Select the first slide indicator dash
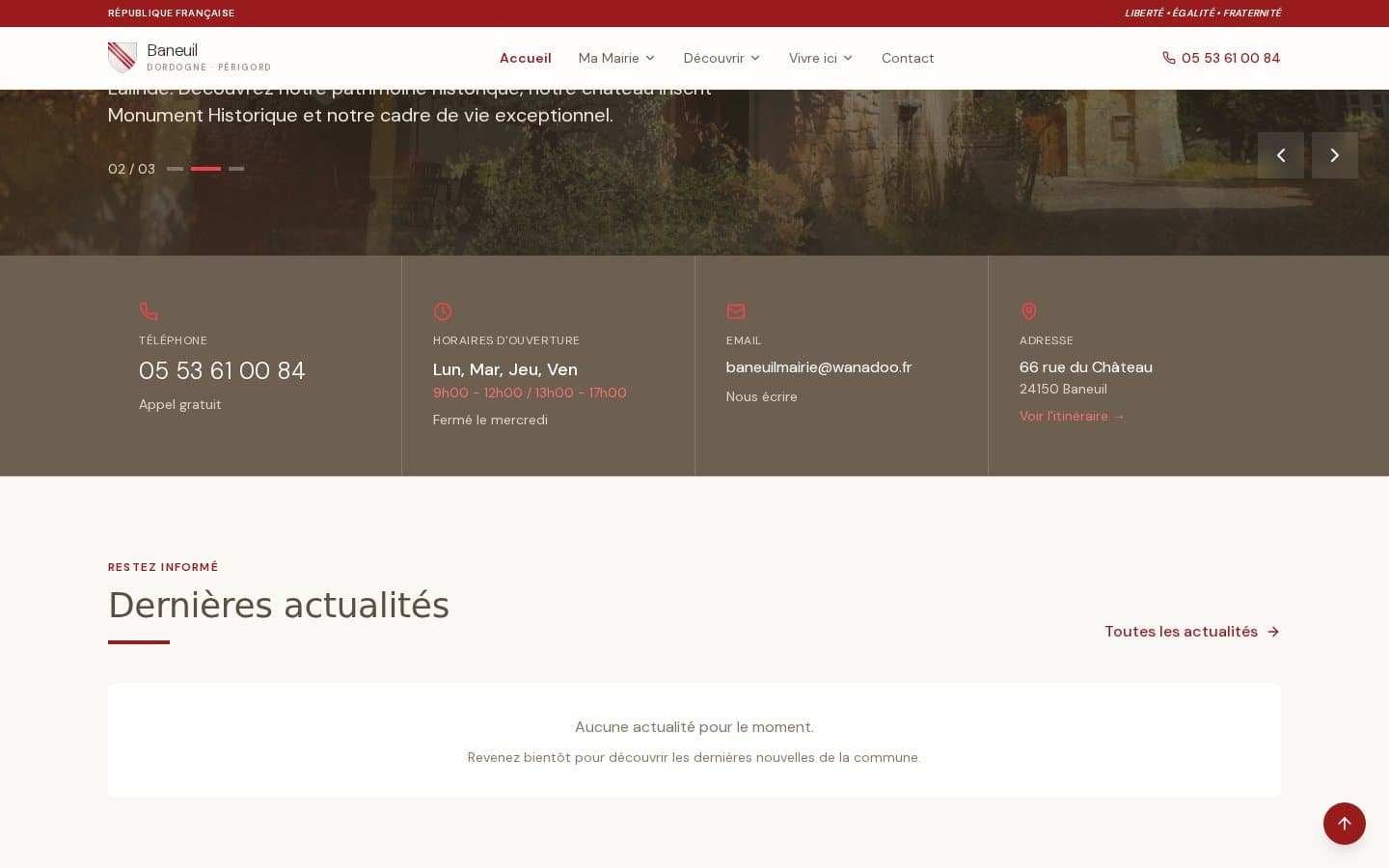The height and width of the screenshot is (868, 1389). (175, 169)
